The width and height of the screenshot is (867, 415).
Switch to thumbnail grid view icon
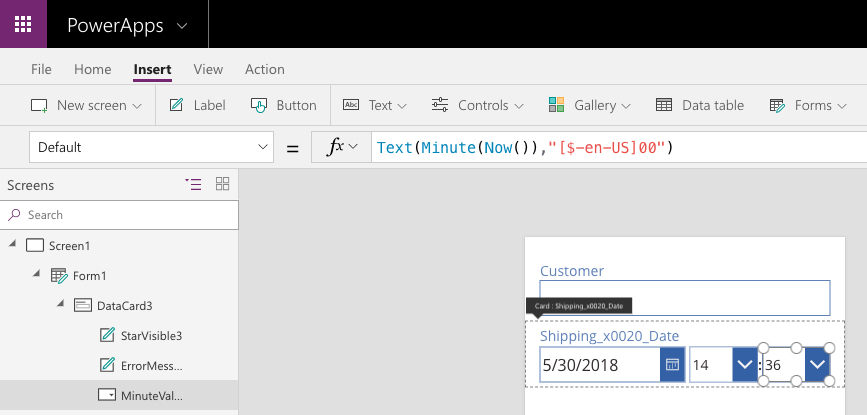[222, 184]
